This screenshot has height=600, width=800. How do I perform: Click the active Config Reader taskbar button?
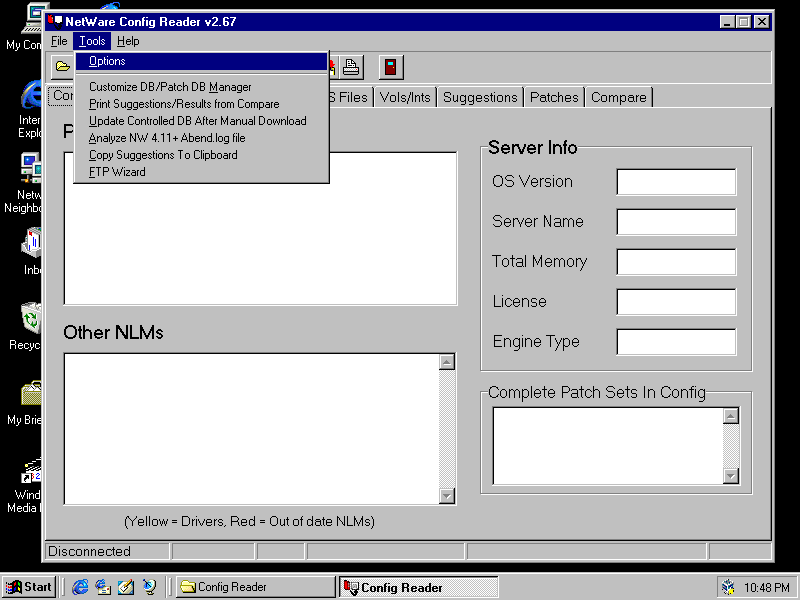click(x=418, y=587)
